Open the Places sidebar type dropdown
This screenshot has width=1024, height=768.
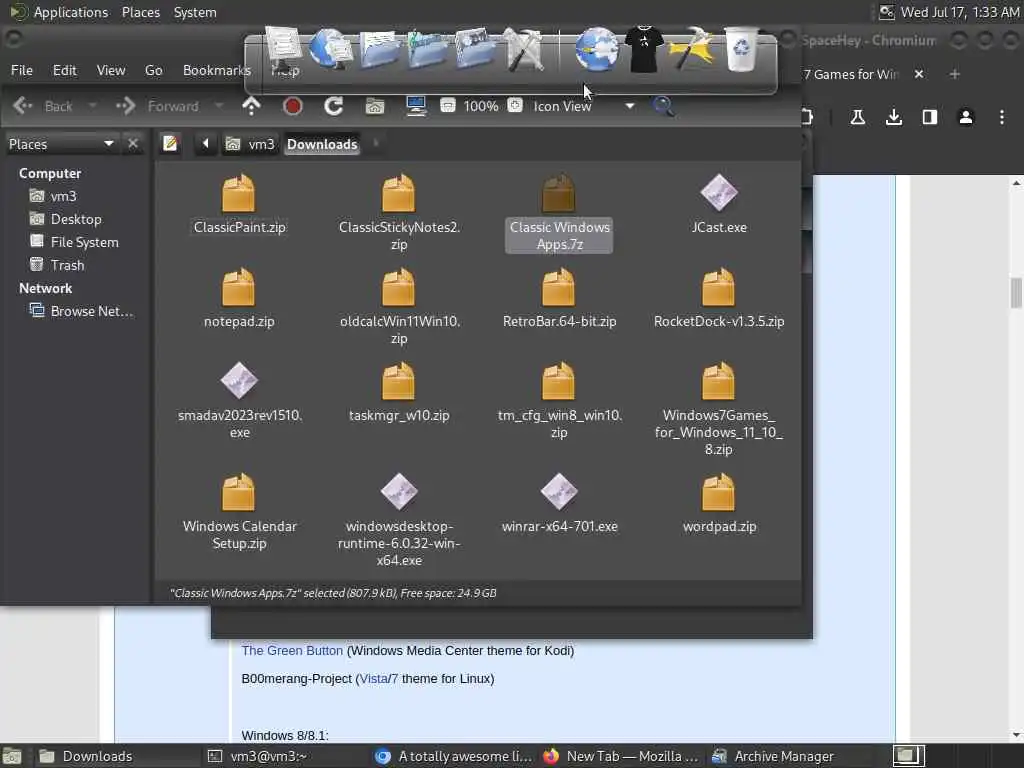pos(61,144)
